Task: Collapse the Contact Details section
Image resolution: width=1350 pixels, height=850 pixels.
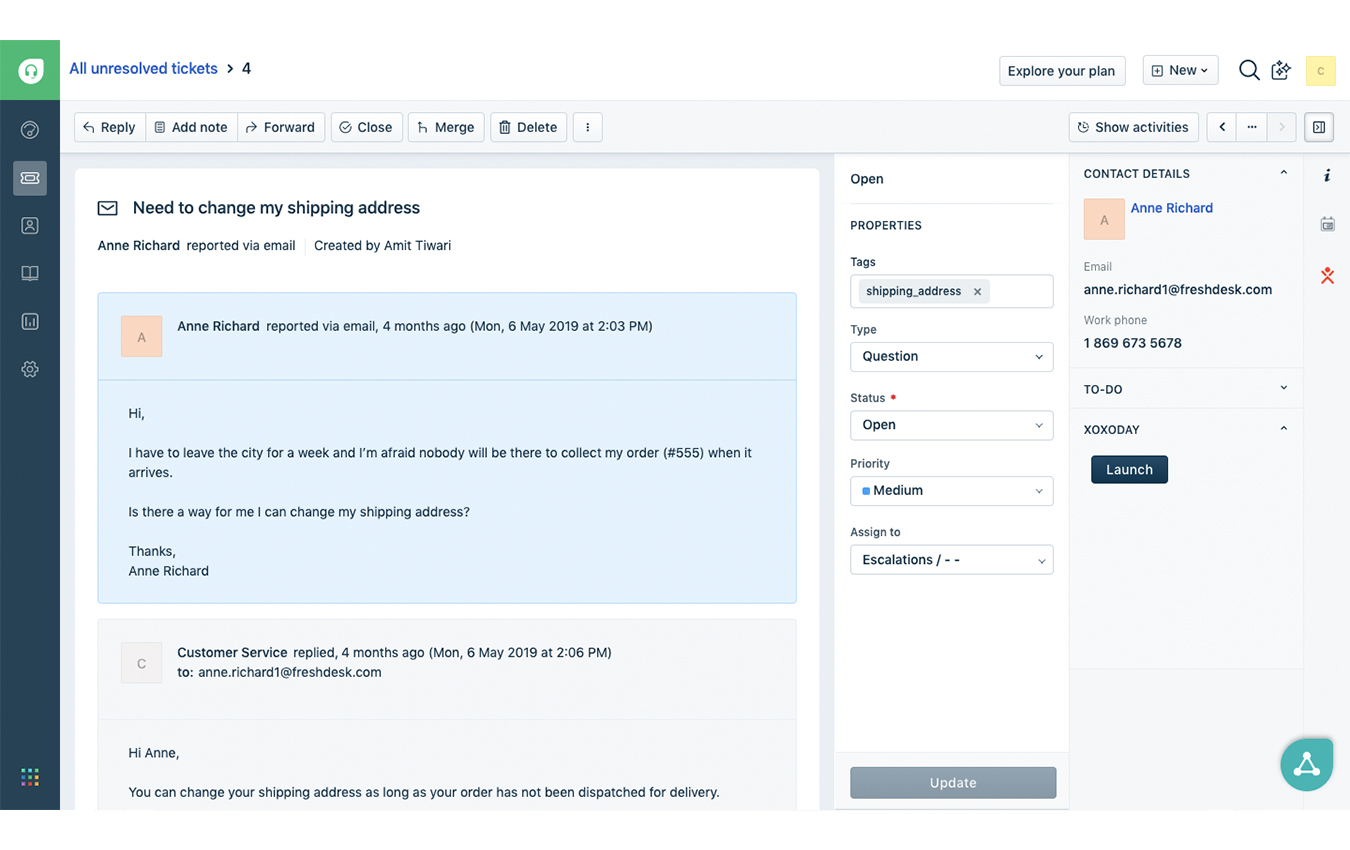Action: click(x=1284, y=172)
